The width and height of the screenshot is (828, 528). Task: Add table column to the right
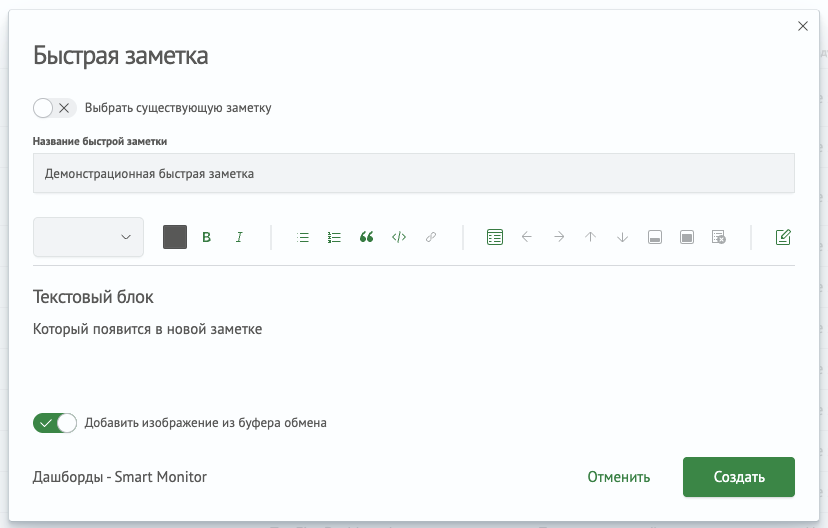click(x=559, y=237)
